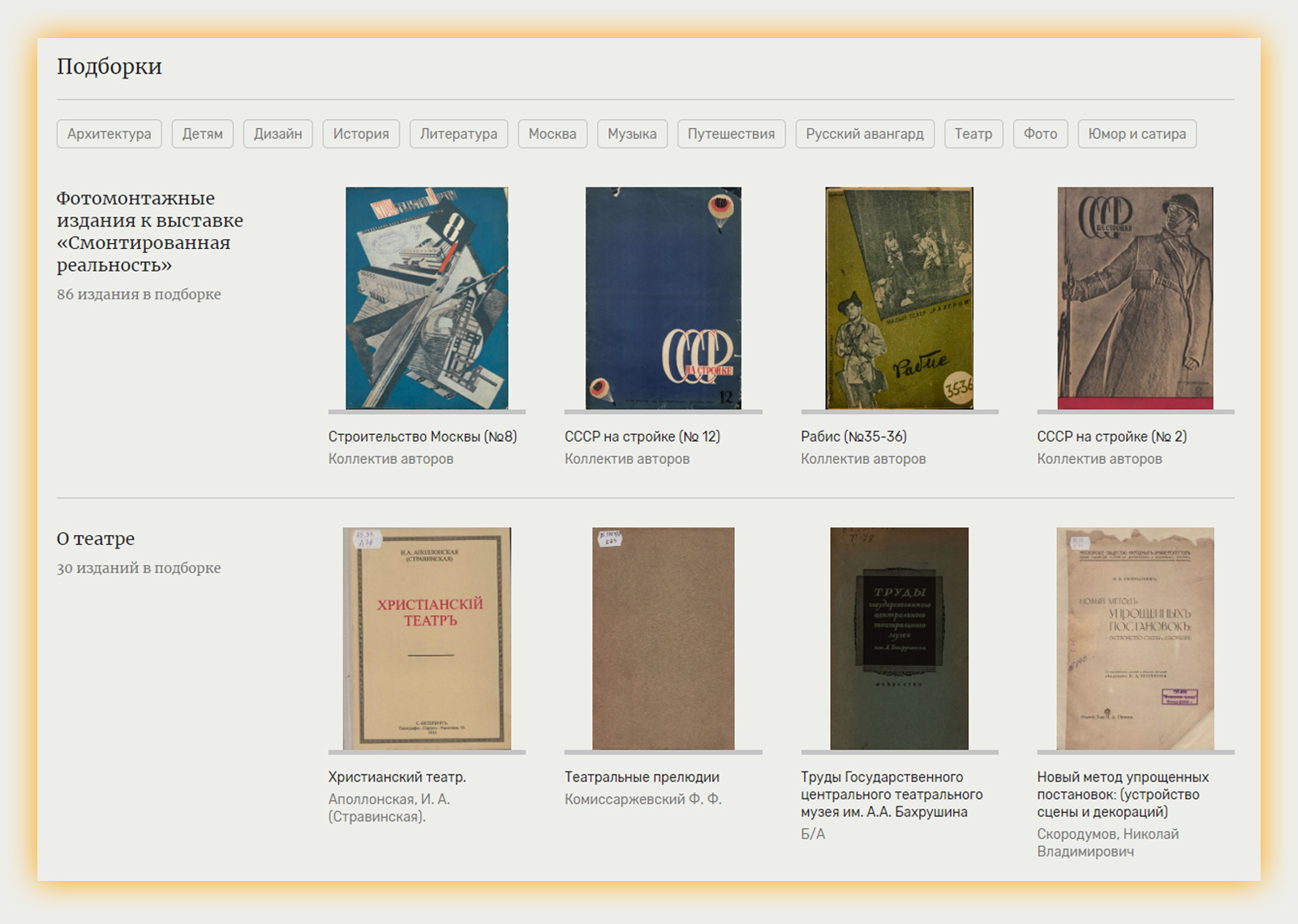Open the Фотомонтажные издания collection heading
The width and height of the screenshot is (1298, 924).
coord(149,232)
